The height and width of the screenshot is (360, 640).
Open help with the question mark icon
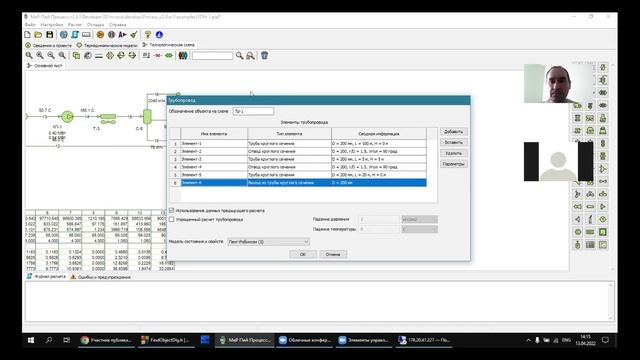coord(148,35)
